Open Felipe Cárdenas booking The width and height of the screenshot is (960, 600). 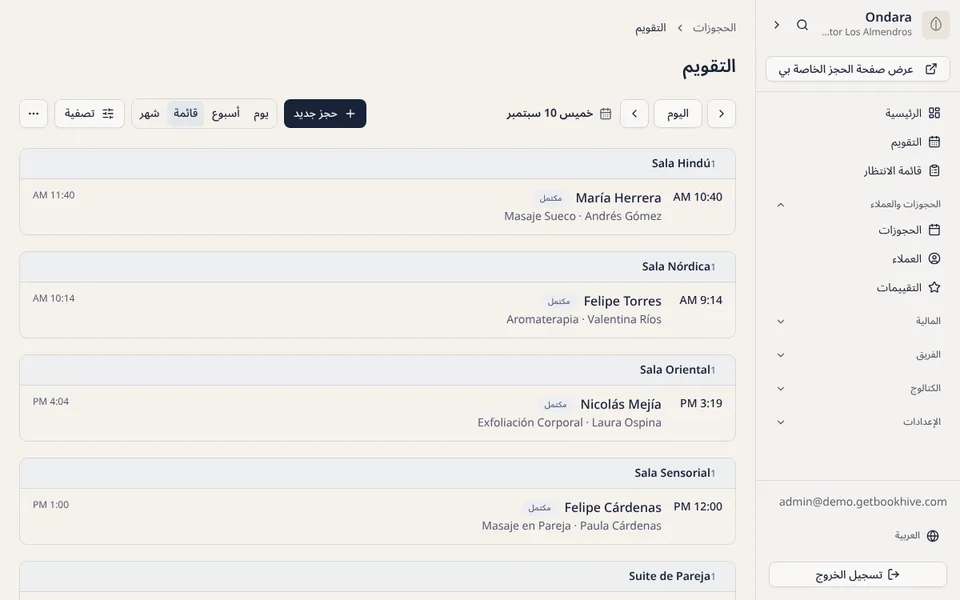tap(377, 516)
